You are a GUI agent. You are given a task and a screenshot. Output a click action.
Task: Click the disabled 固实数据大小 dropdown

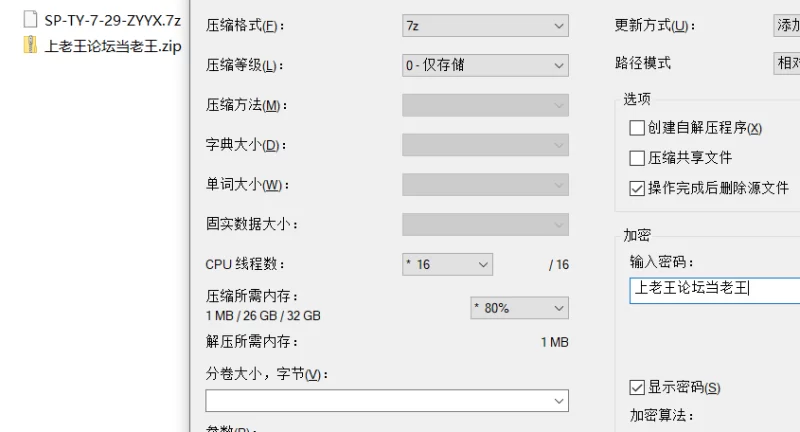[485, 224]
